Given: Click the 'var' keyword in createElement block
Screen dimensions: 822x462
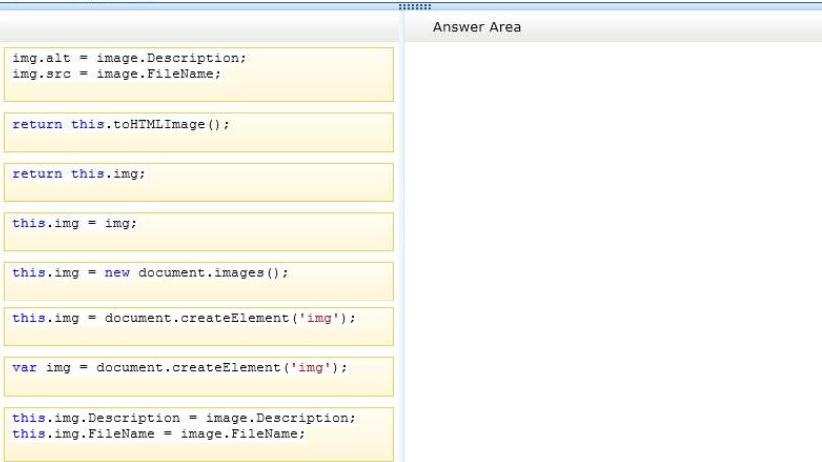Looking at the screenshot, I should [x=25, y=368].
